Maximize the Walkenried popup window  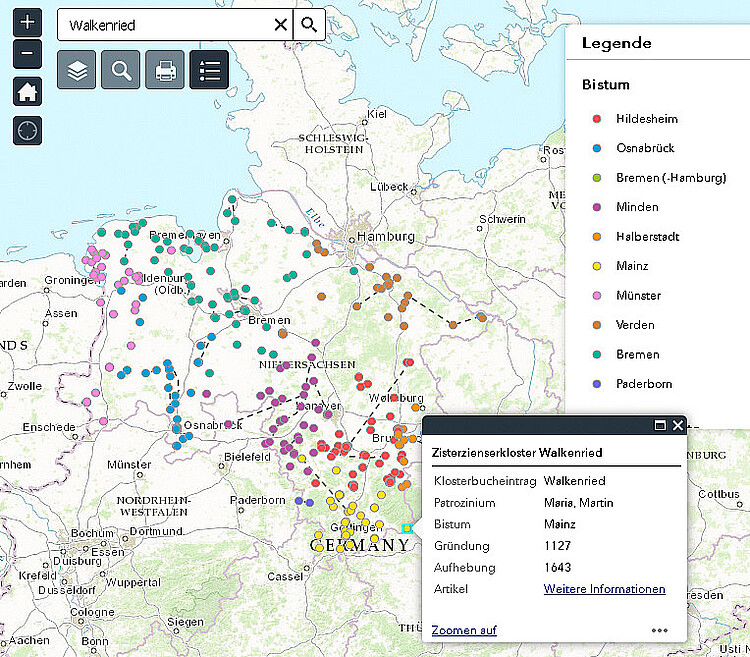point(660,425)
